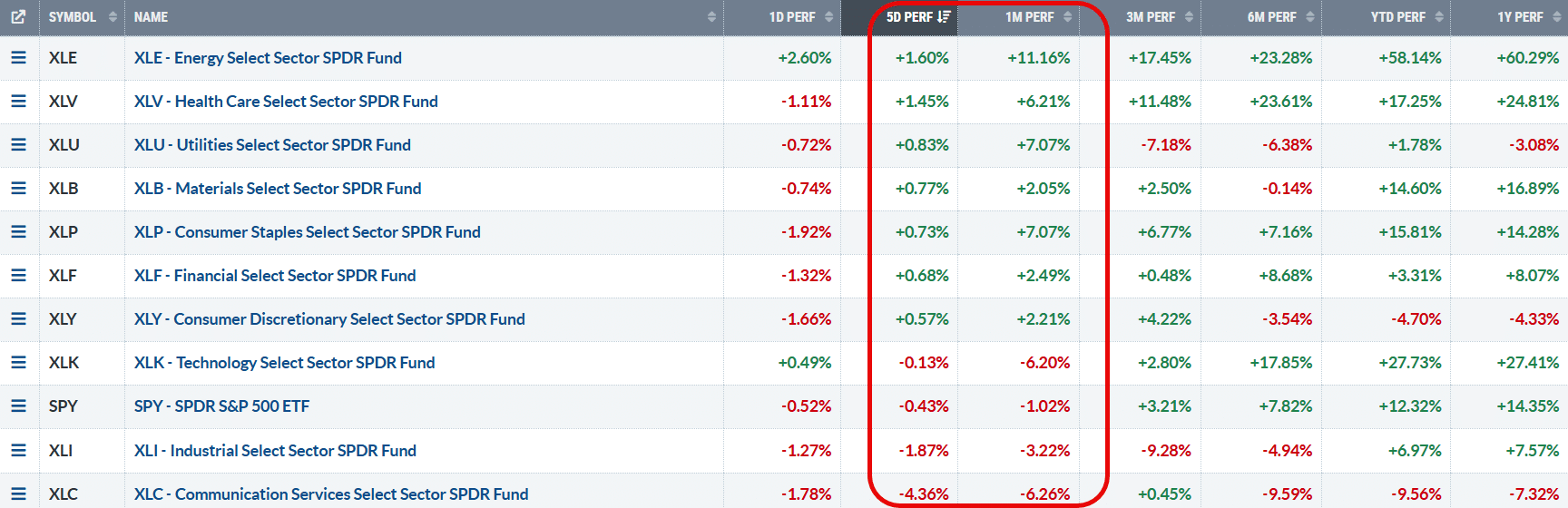
Task: Open the row menu icon for XLP
Action: 18,231
